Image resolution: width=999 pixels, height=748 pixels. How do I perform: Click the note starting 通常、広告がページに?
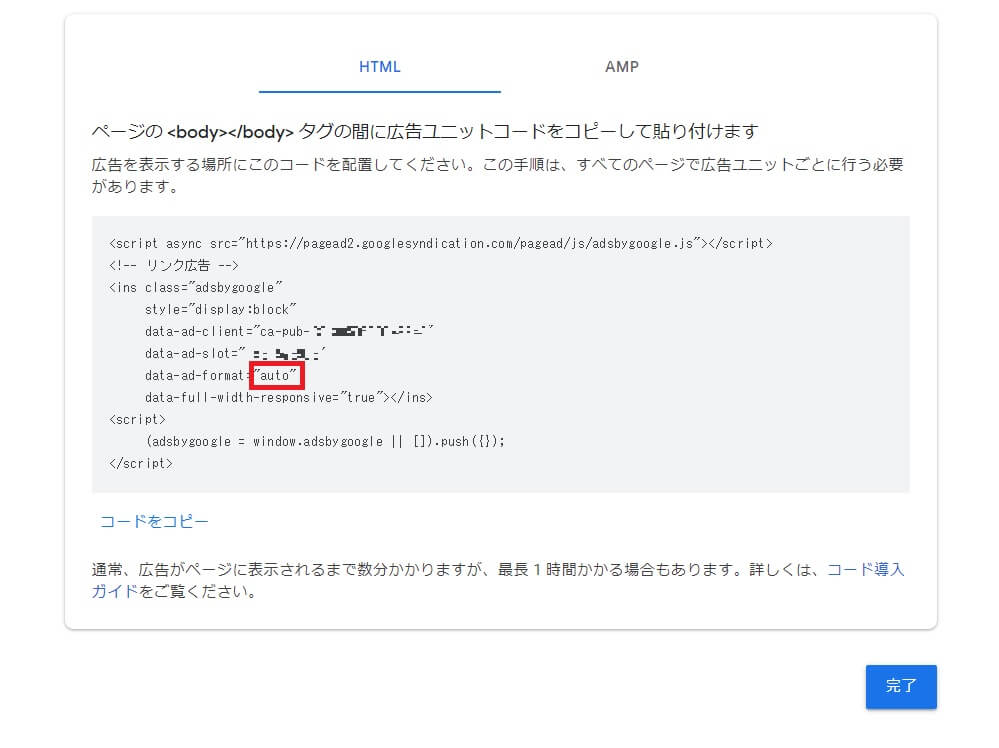coord(498,580)
